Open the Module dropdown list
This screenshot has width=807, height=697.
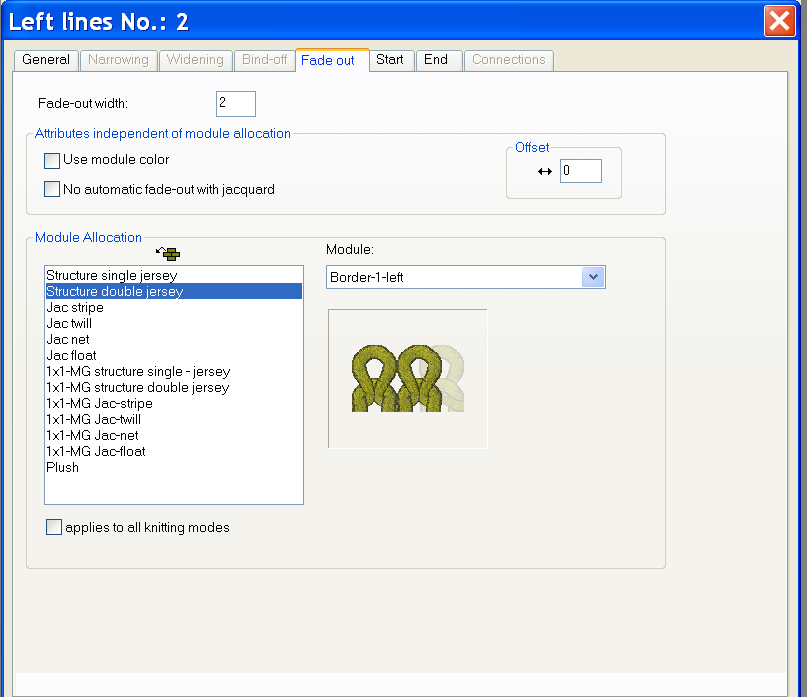[x=593, y=277]
